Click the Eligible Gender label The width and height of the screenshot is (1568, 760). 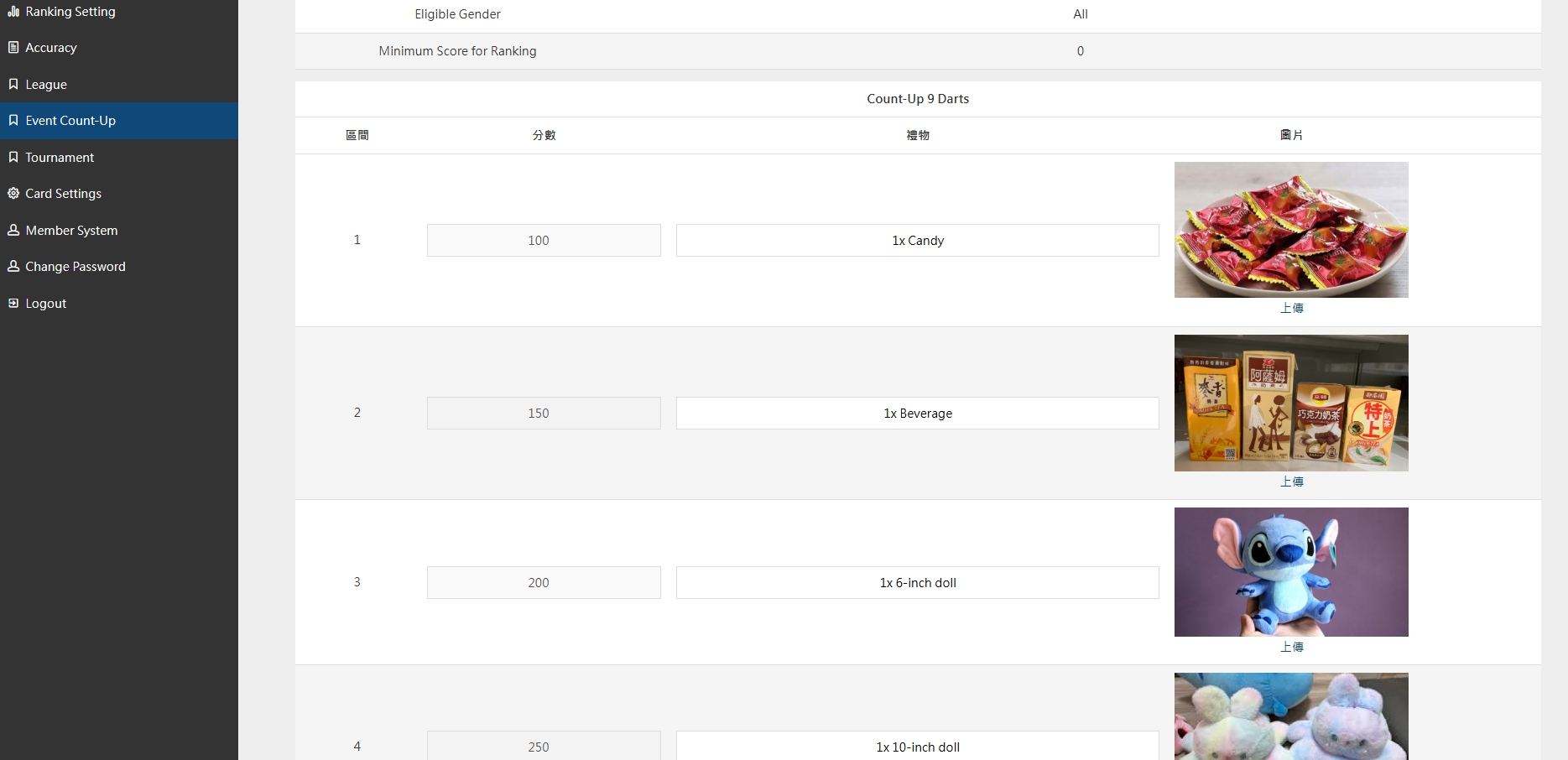[x=457, y=14]
